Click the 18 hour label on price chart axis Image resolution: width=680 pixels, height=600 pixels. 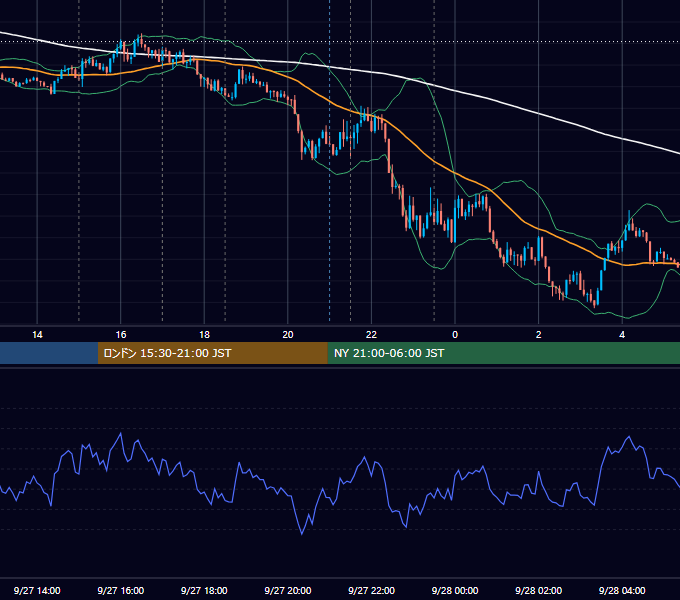coord(204,335)
